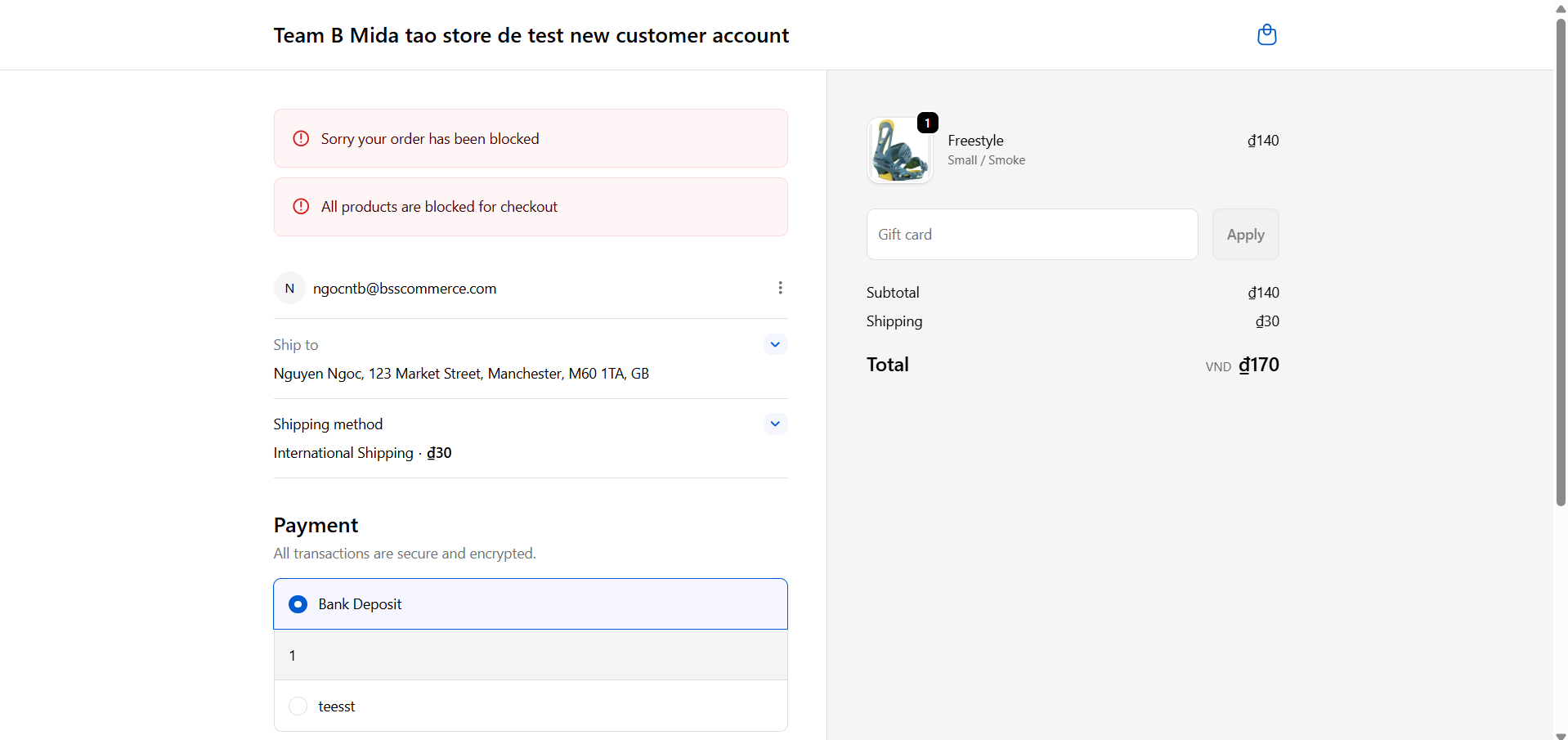
Task: Select the teesst payment method
Action: [298, 706]
